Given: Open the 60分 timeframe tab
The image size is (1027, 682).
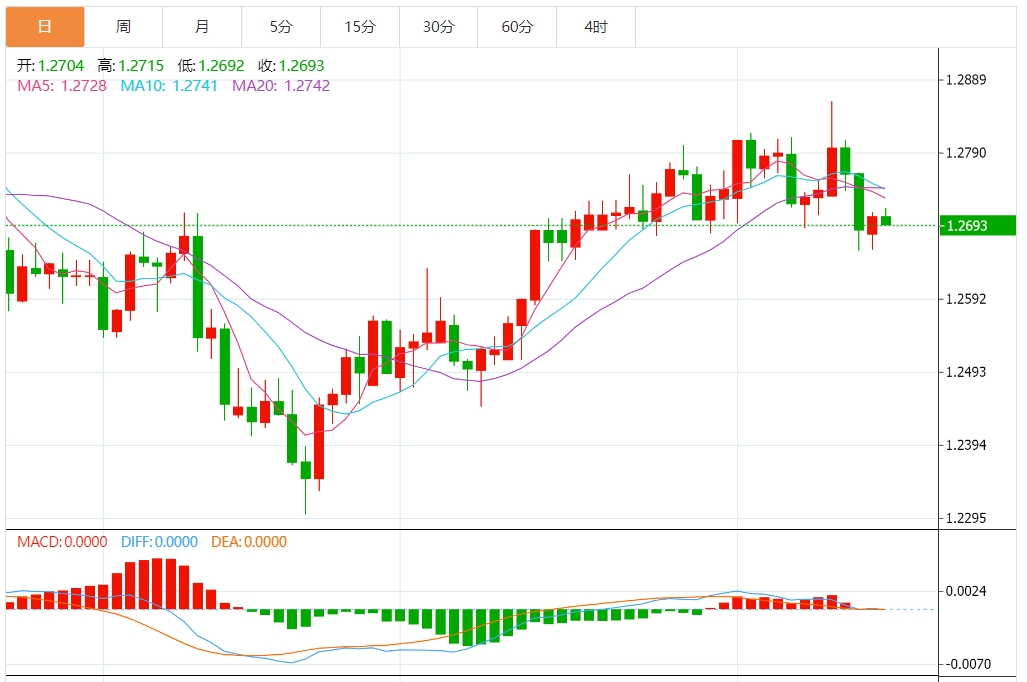Looking at the screenshot, I should (x=517, y=27).
